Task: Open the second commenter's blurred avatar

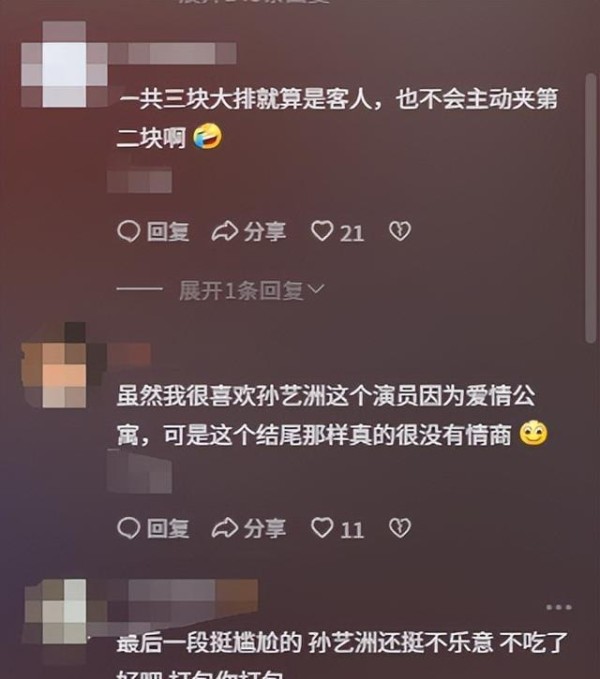Action: click(64, 365)
